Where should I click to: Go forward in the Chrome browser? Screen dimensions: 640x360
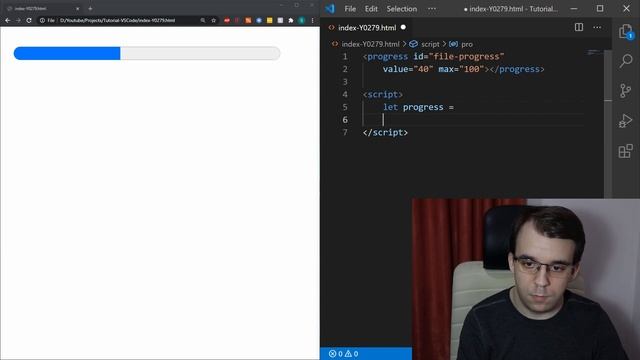[18, 20]
